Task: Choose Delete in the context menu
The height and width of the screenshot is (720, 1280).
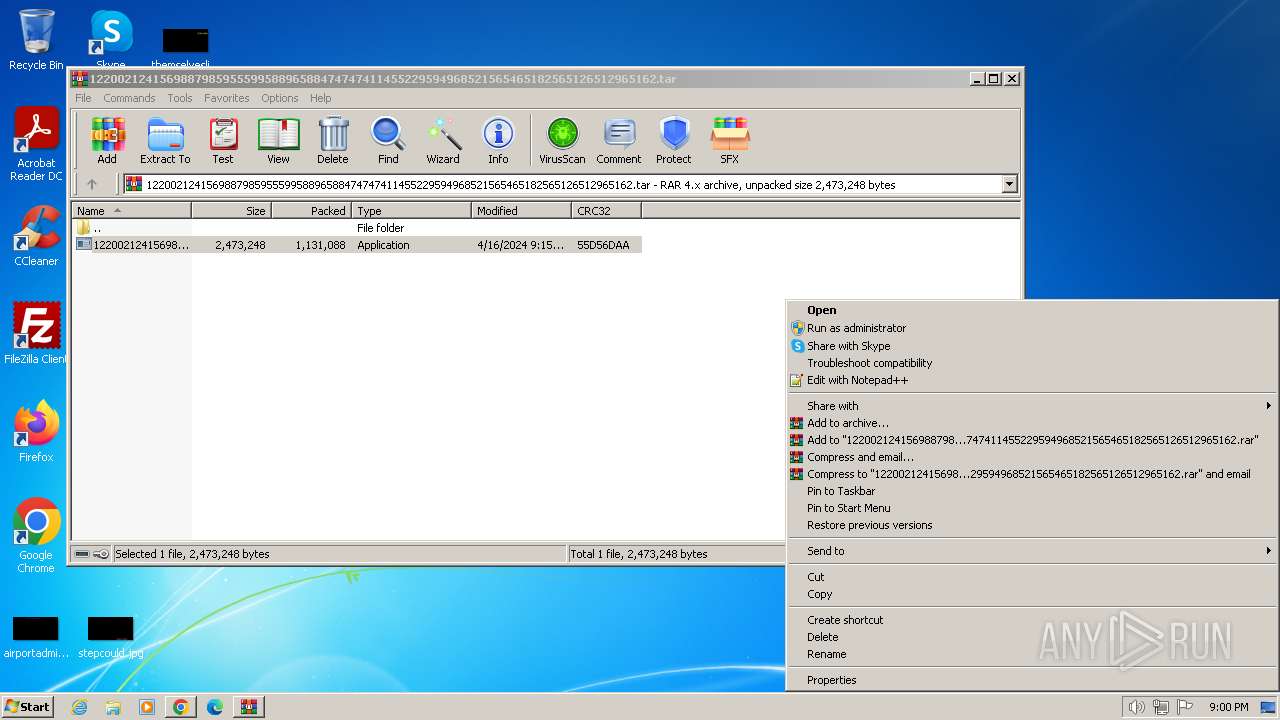Action: pos(1032,637)
